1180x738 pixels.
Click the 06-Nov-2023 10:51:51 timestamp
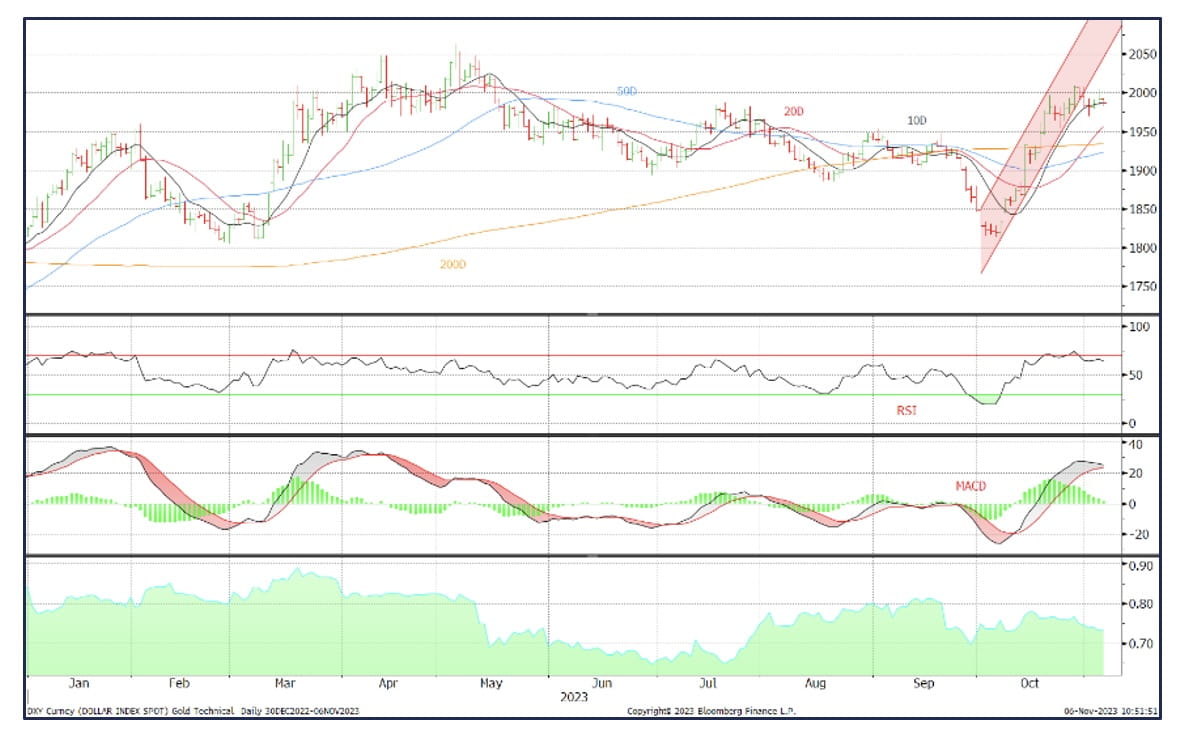1110,711
